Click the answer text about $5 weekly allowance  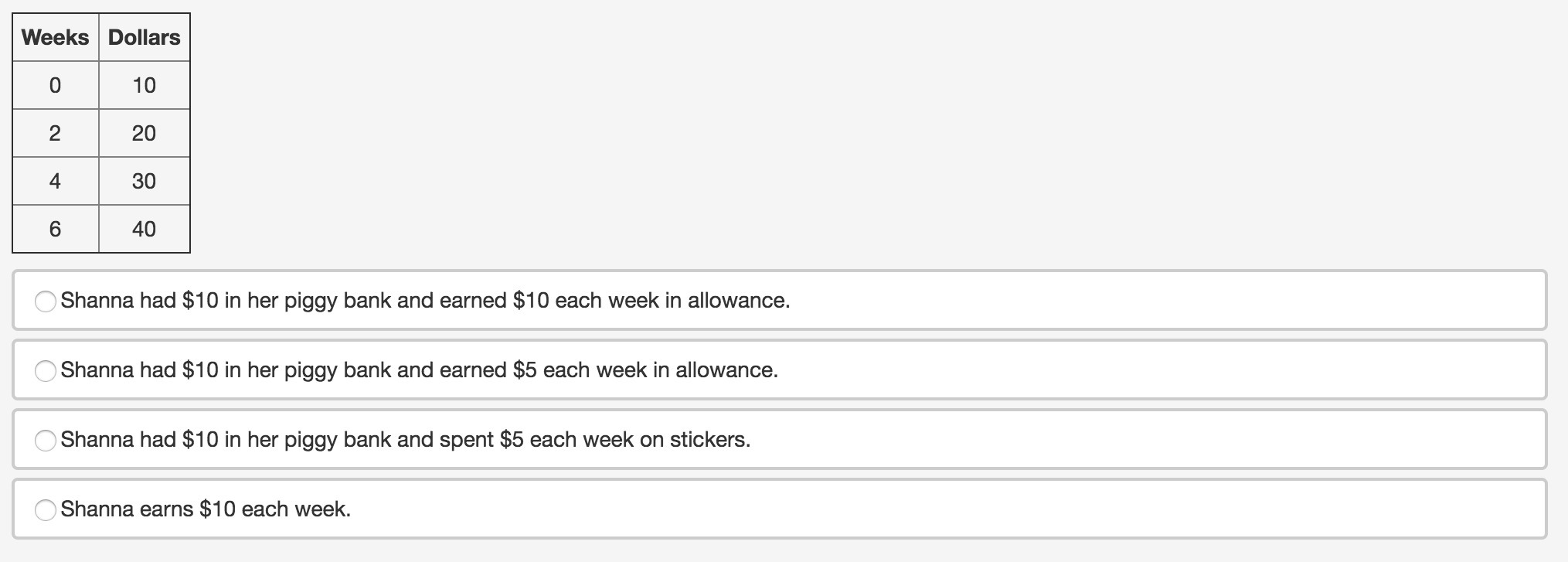[x=419, y=370]
